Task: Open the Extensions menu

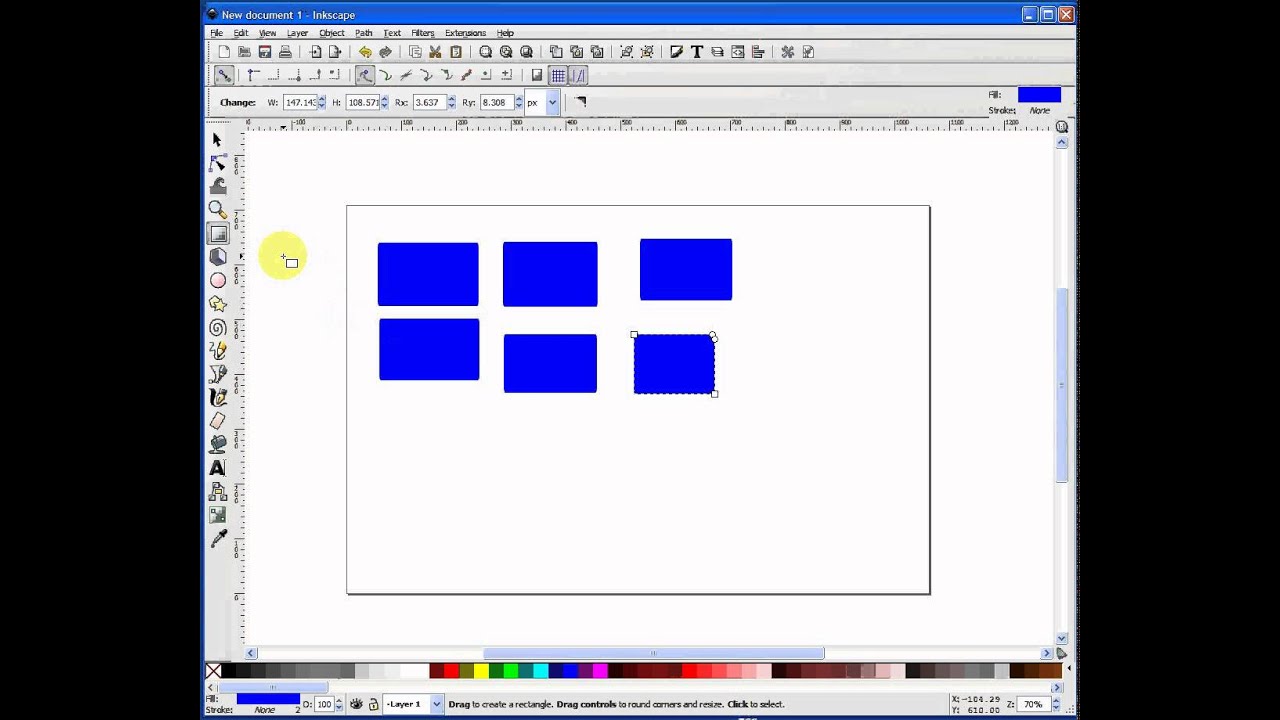Action: [x=465, y=33]
